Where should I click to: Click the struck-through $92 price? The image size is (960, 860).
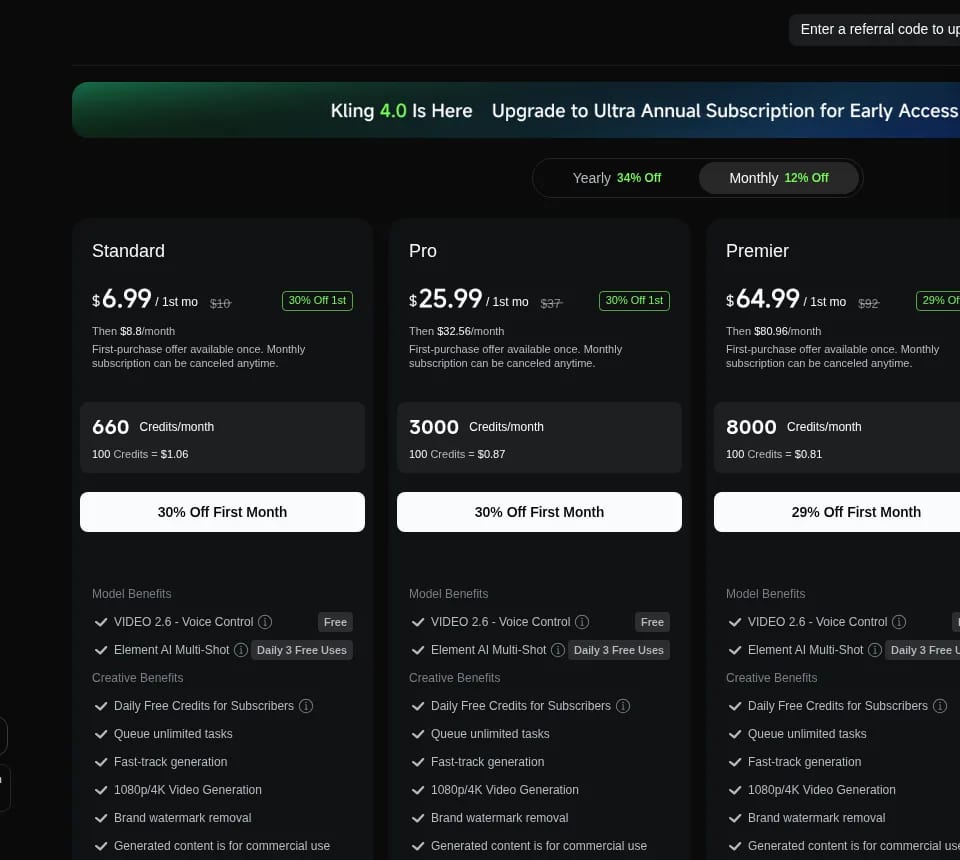coord(868,303)
